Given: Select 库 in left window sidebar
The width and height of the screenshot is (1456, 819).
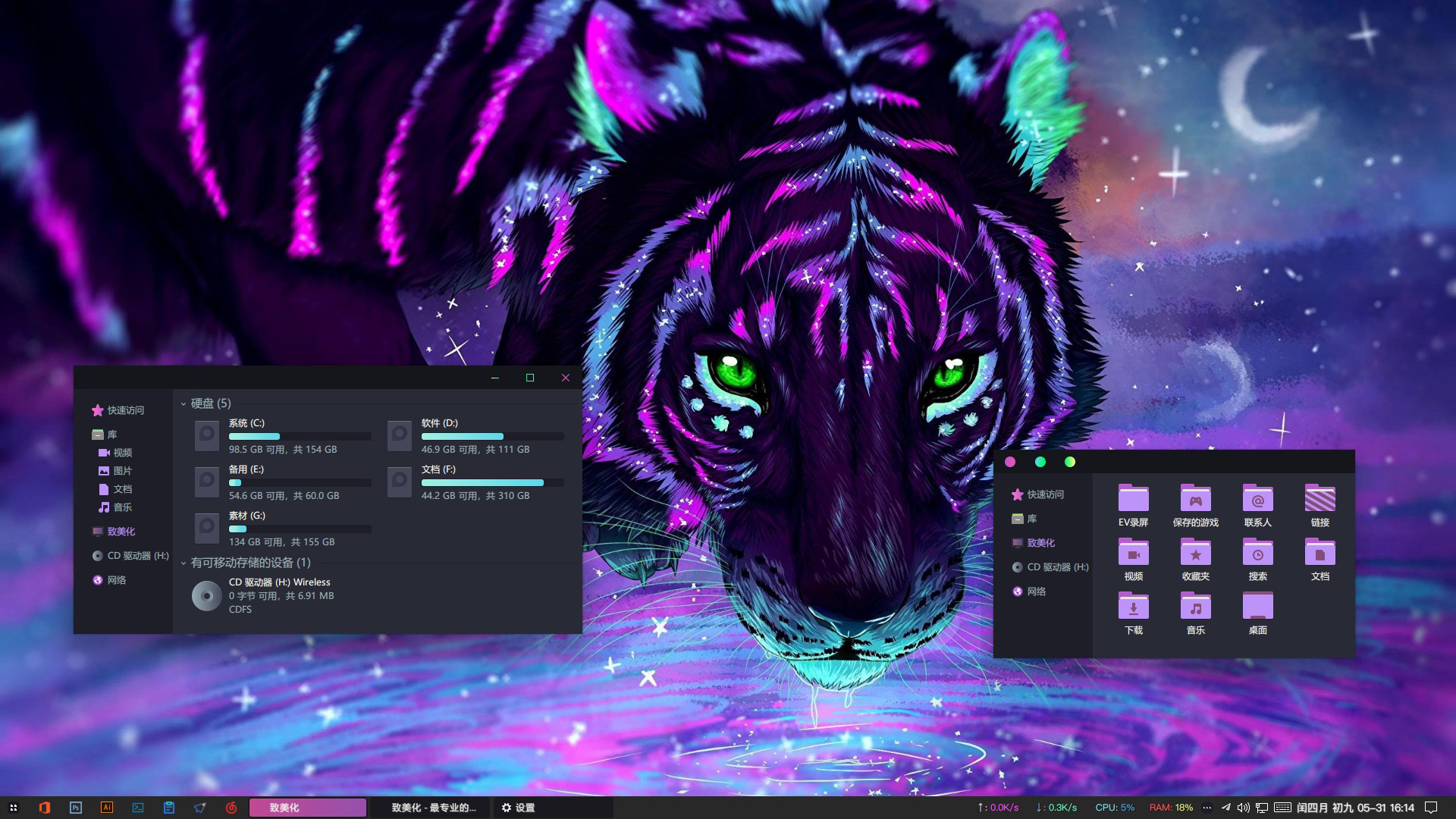Looking at the screenshot, I should [x=105, y=435].
